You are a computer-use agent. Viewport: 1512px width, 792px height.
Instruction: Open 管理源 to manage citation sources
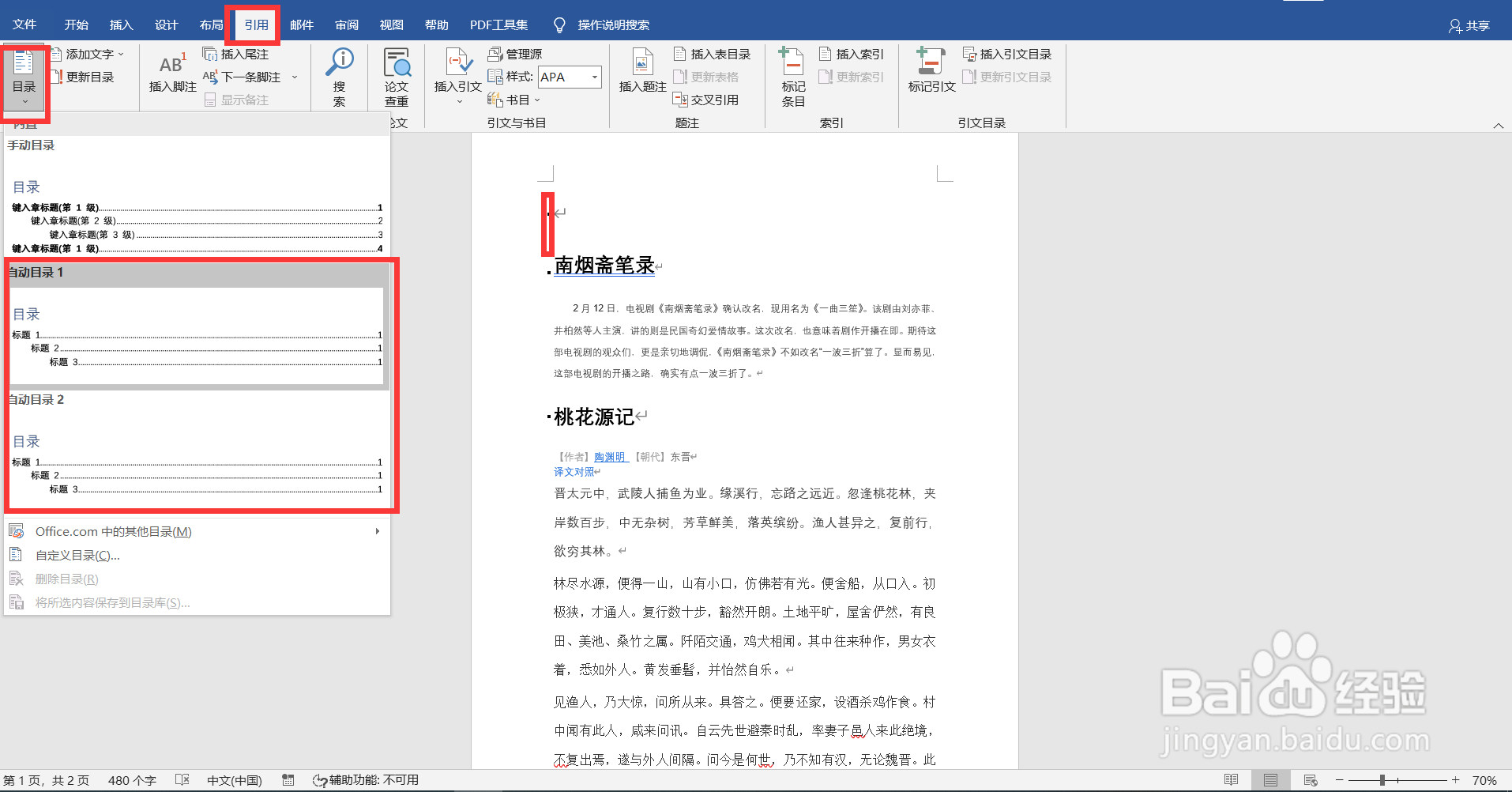(x=517, y=54)
